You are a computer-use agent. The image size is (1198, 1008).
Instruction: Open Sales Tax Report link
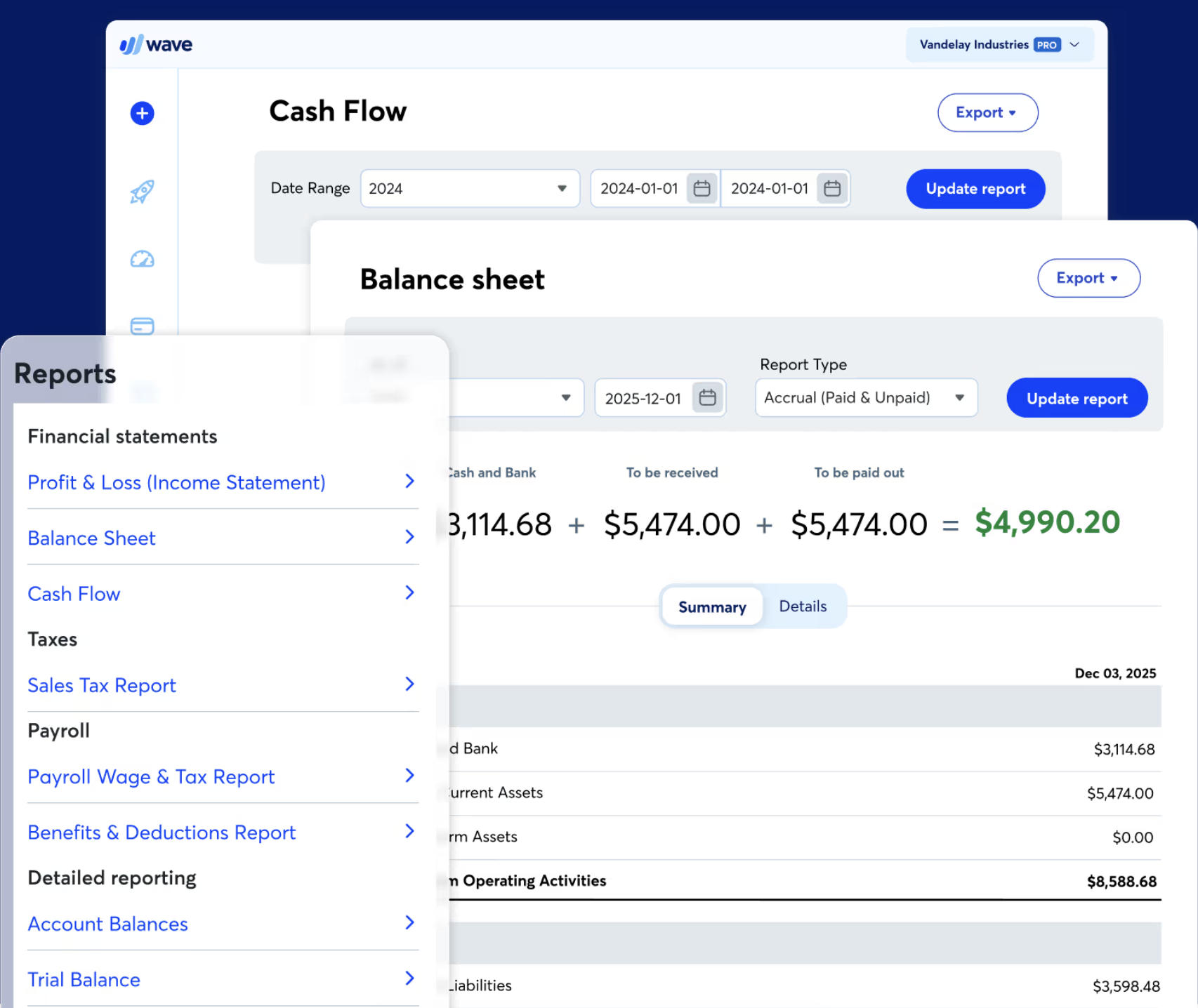pos(102,685)
